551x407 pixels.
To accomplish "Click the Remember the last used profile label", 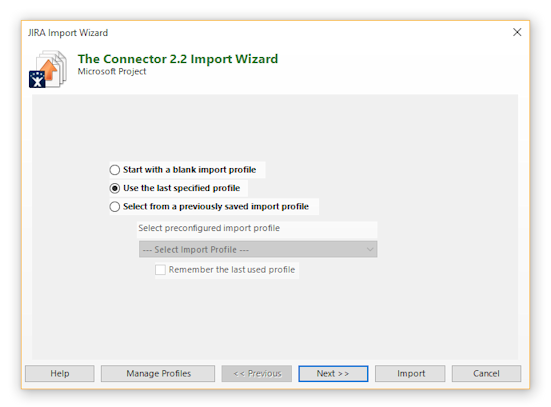I will point(232,270).
